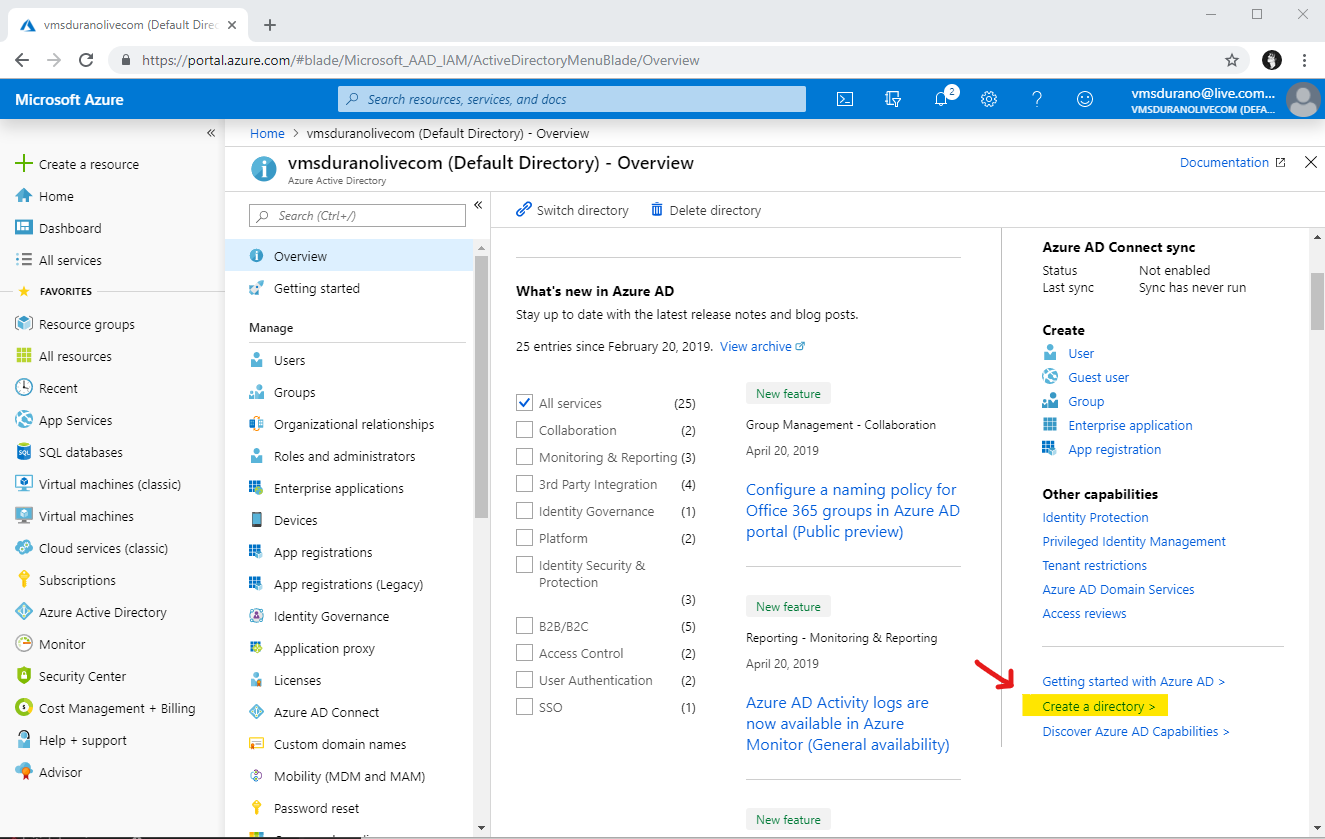Open the account avatar picture
1325x839 pixels.
(x=1303, y=99)
